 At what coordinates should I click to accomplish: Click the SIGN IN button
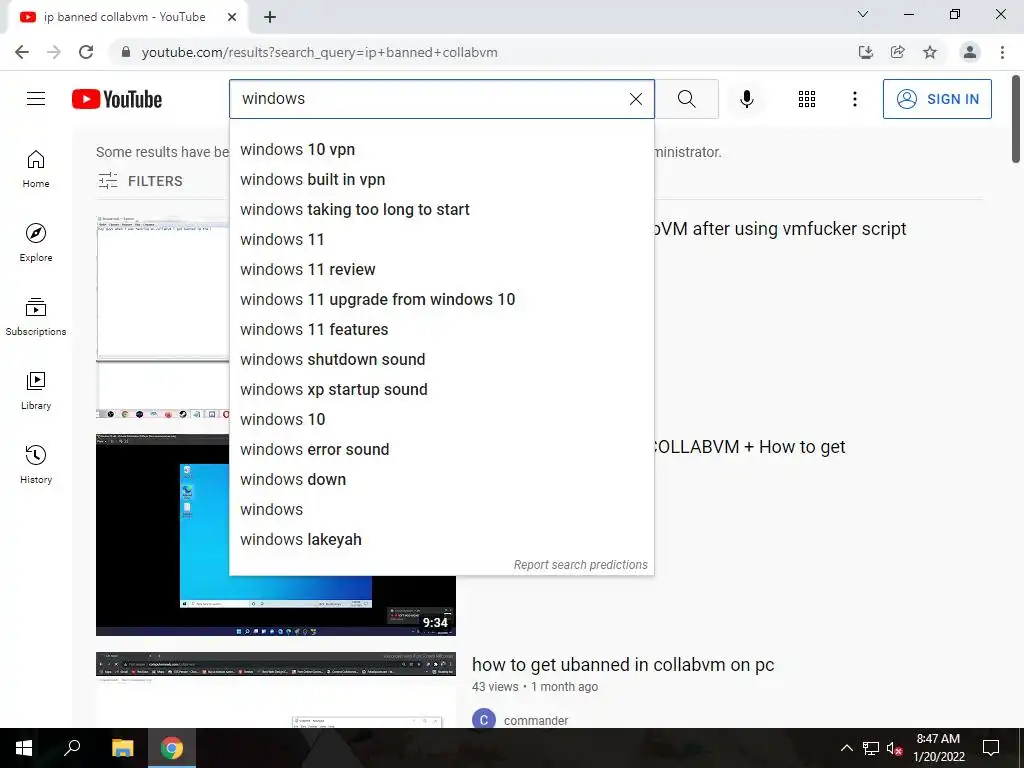[x=937, y=99]
